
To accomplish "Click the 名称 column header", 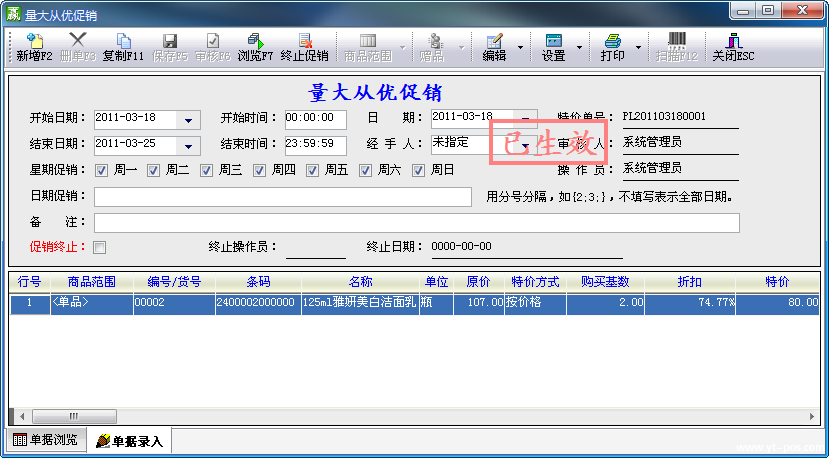I will point(360,282).
